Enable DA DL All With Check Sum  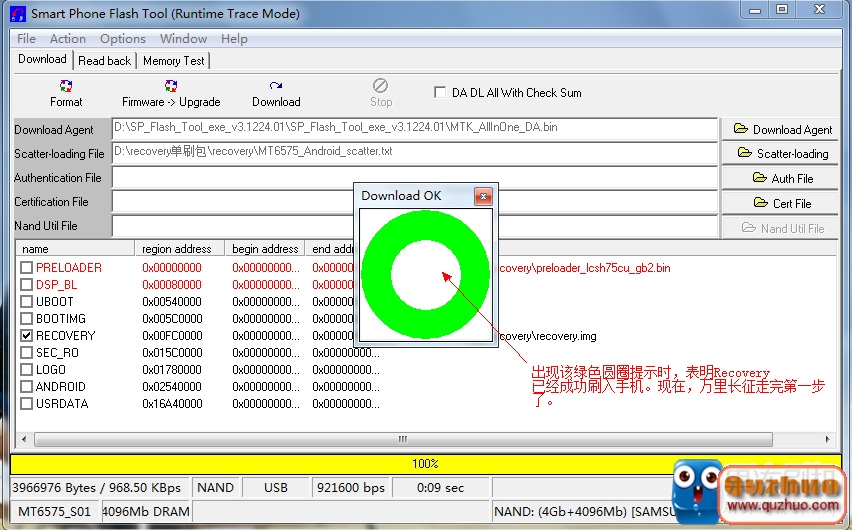tap(440, 93)
